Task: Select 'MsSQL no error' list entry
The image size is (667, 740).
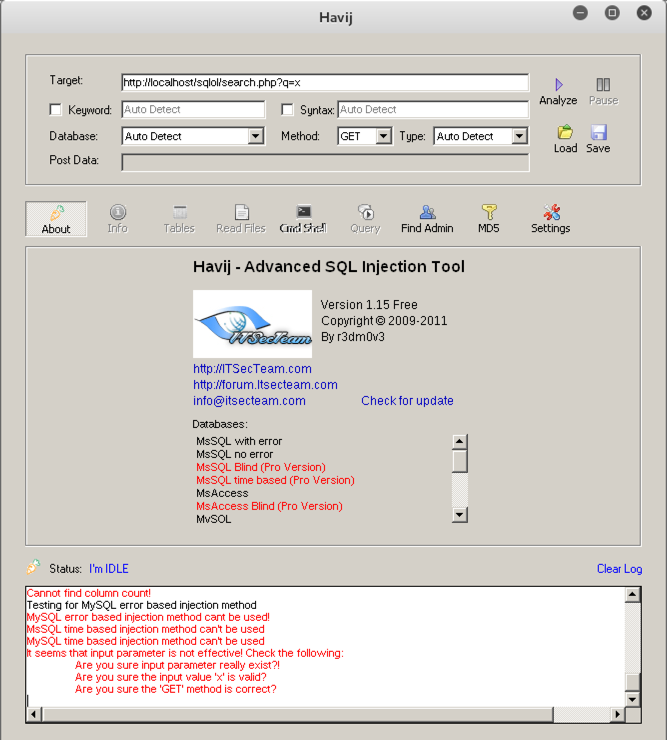Action: click(235, 454)
